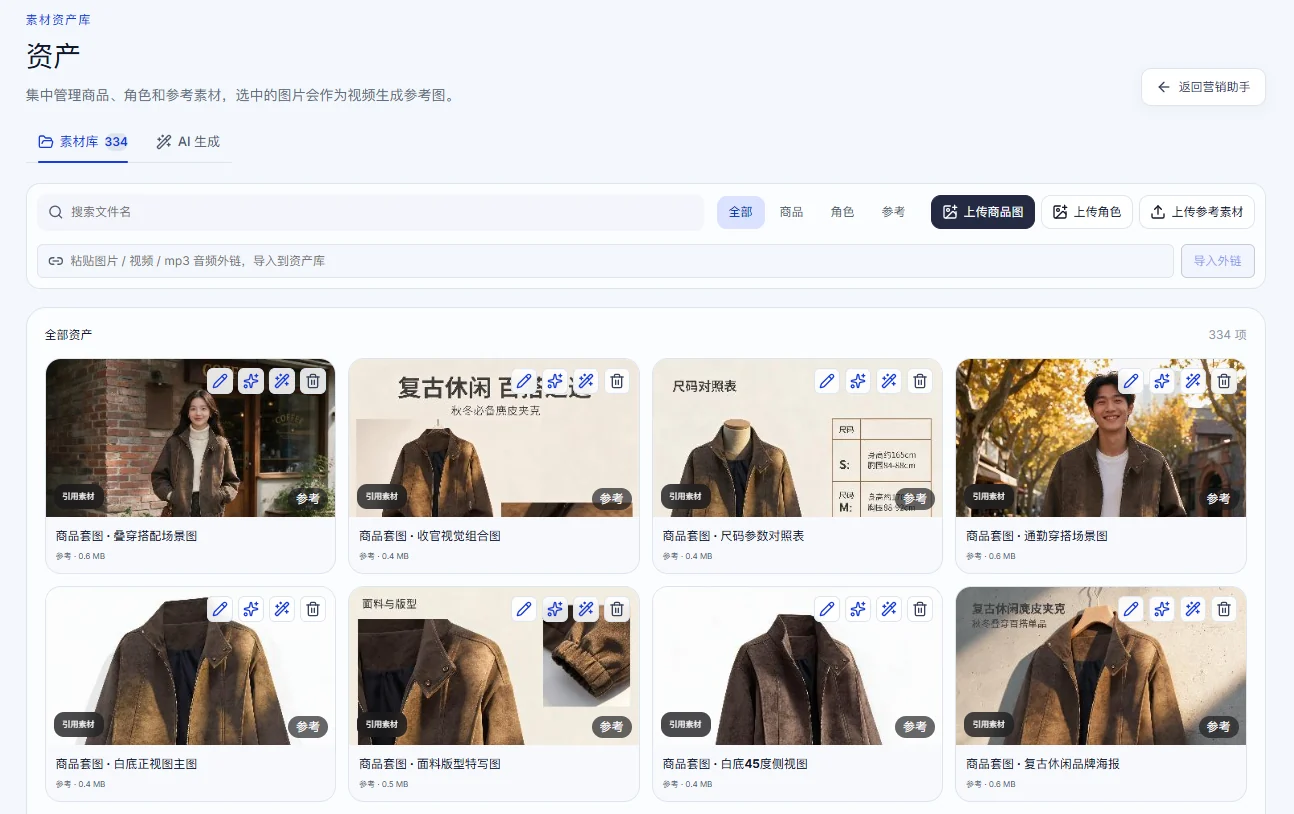Viewport: 1294px width, 814px height.
Task: Click magic wand icon on 通勤穿搭场景图 card
Action: point(1193,381)
